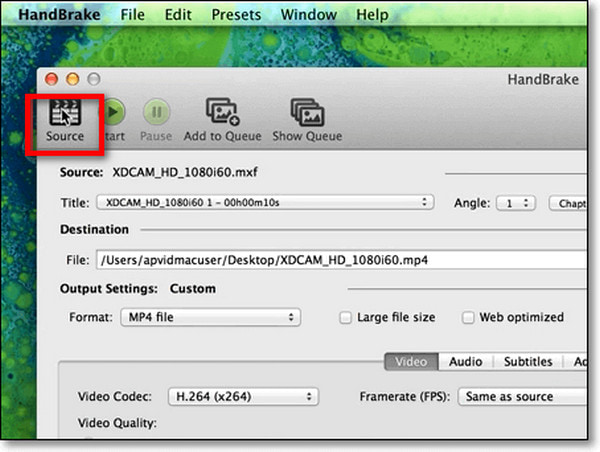Open the Framerate (FPS) dropdown
Viewport: 600px width, 452px height.
tap(522, 396)
